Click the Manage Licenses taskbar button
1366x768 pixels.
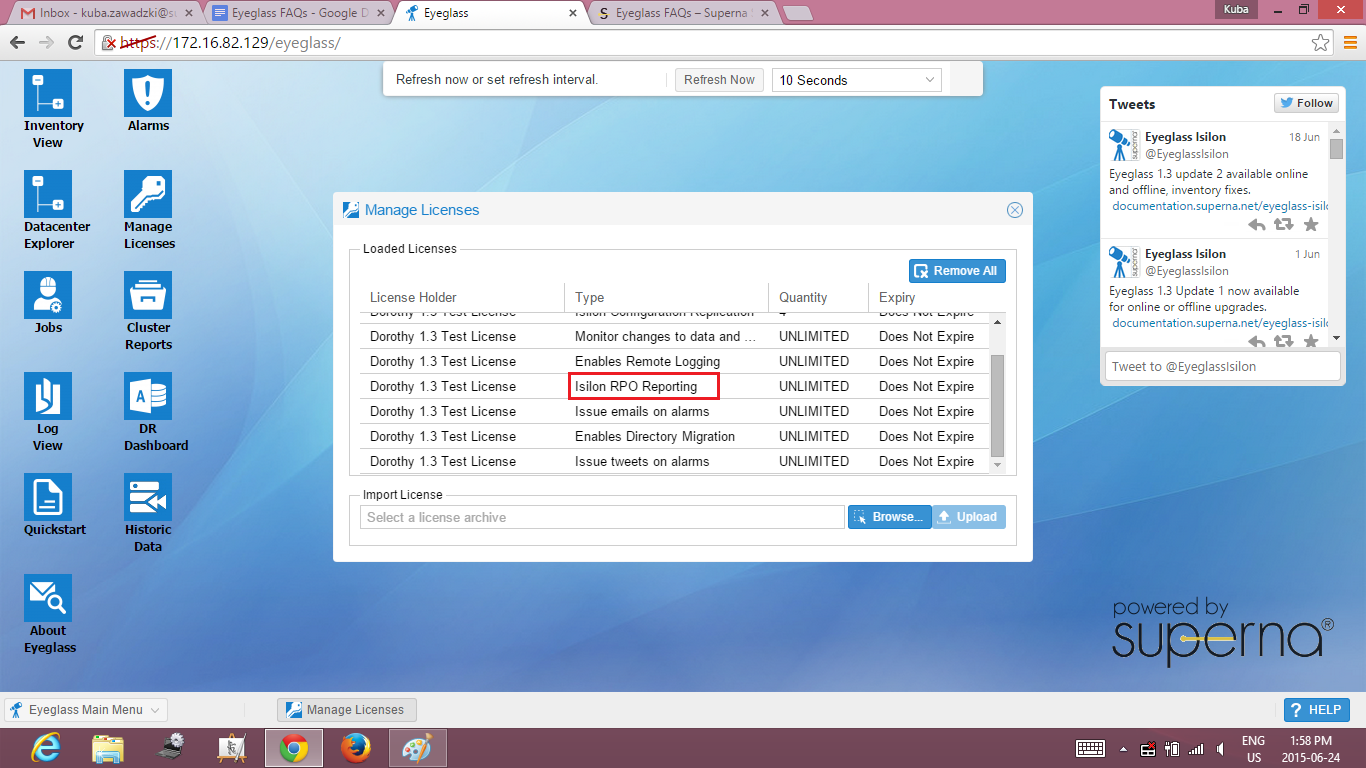coord(346,710)
